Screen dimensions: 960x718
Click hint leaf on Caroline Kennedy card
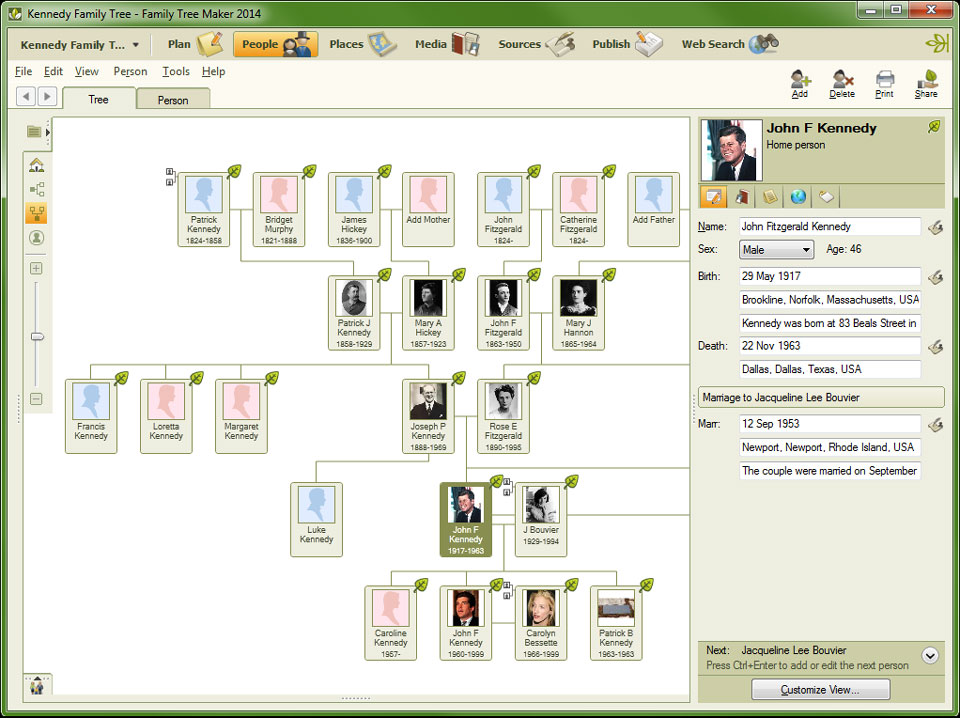(x=421, y=585)
